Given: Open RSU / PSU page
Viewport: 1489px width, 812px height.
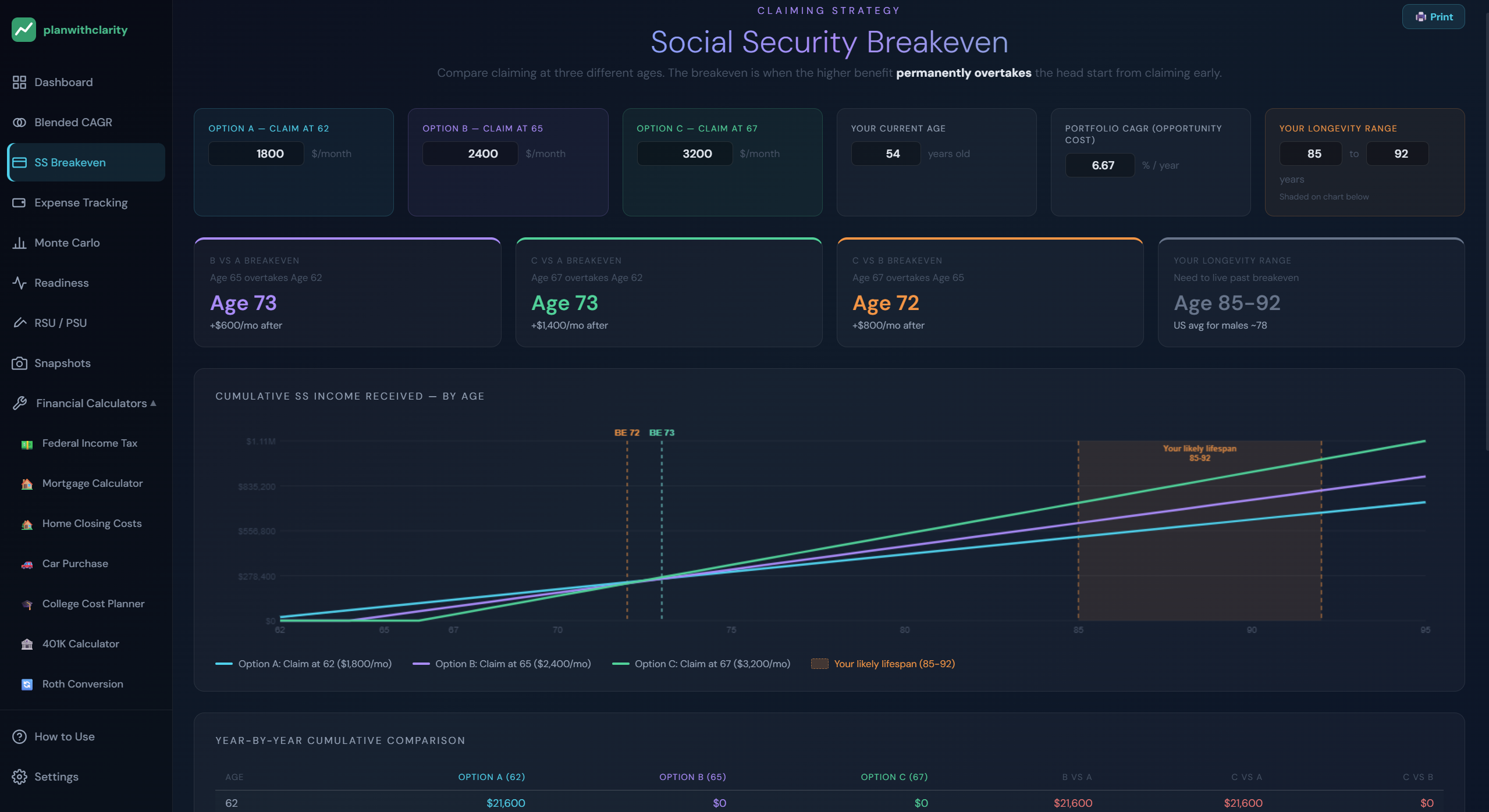Looking at the screenshot, I should click(x=86, y=323).
